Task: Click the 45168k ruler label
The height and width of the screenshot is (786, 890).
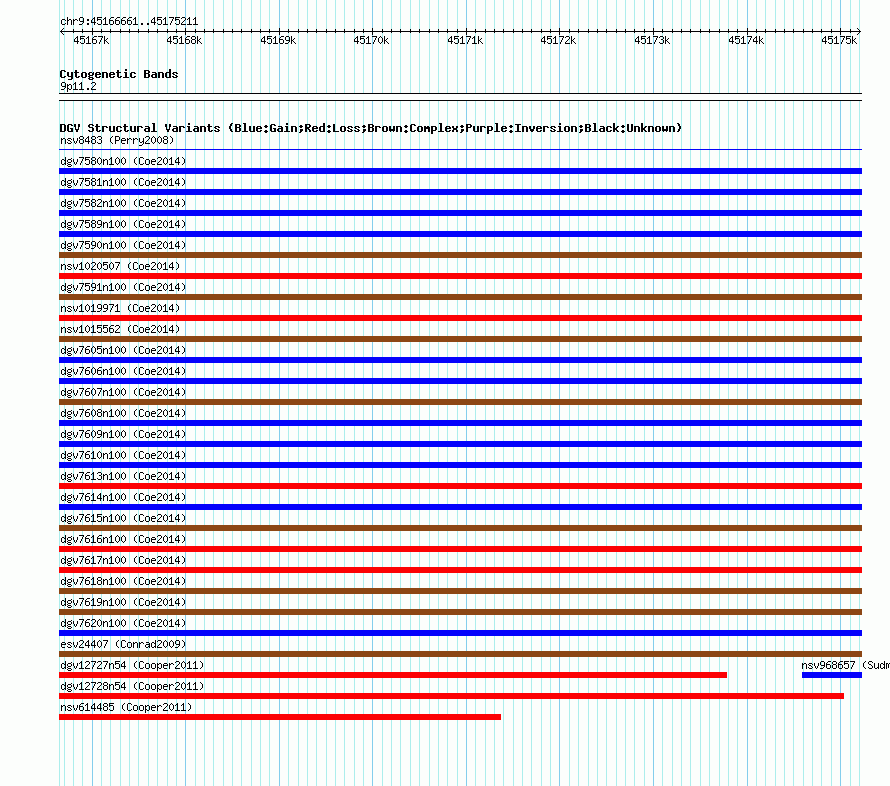Action: (x=184, y=40)
